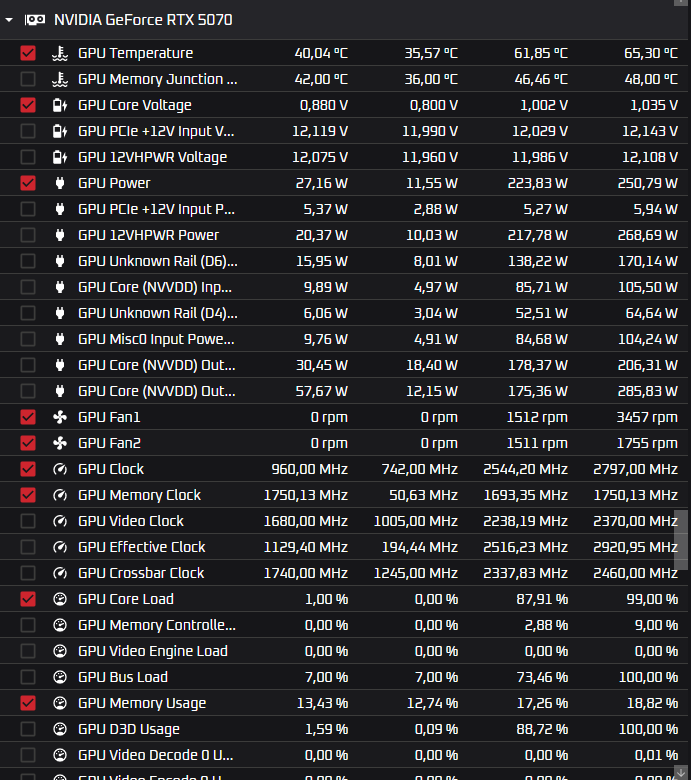Enable the GPU 12VHPWR Power checkbox
Screen dimensions: 691x780
[x=28, y=235]
